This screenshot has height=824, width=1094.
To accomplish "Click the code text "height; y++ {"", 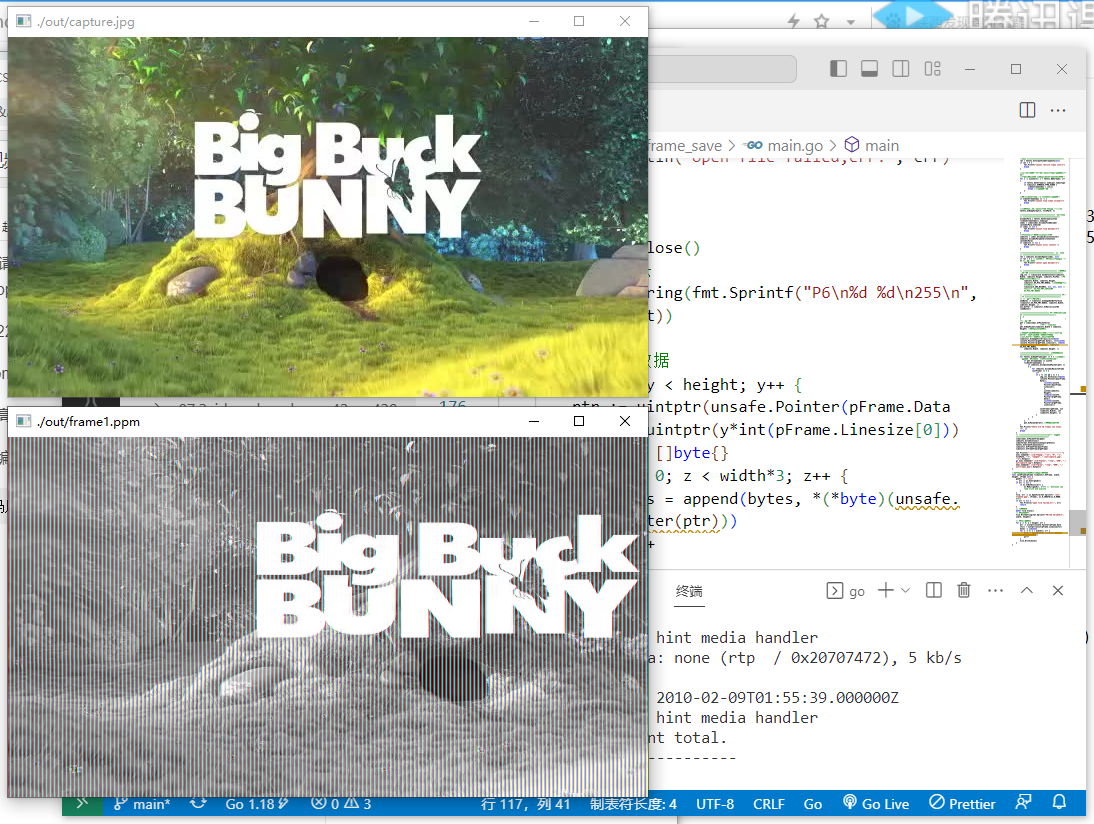I will coord(742,385).
